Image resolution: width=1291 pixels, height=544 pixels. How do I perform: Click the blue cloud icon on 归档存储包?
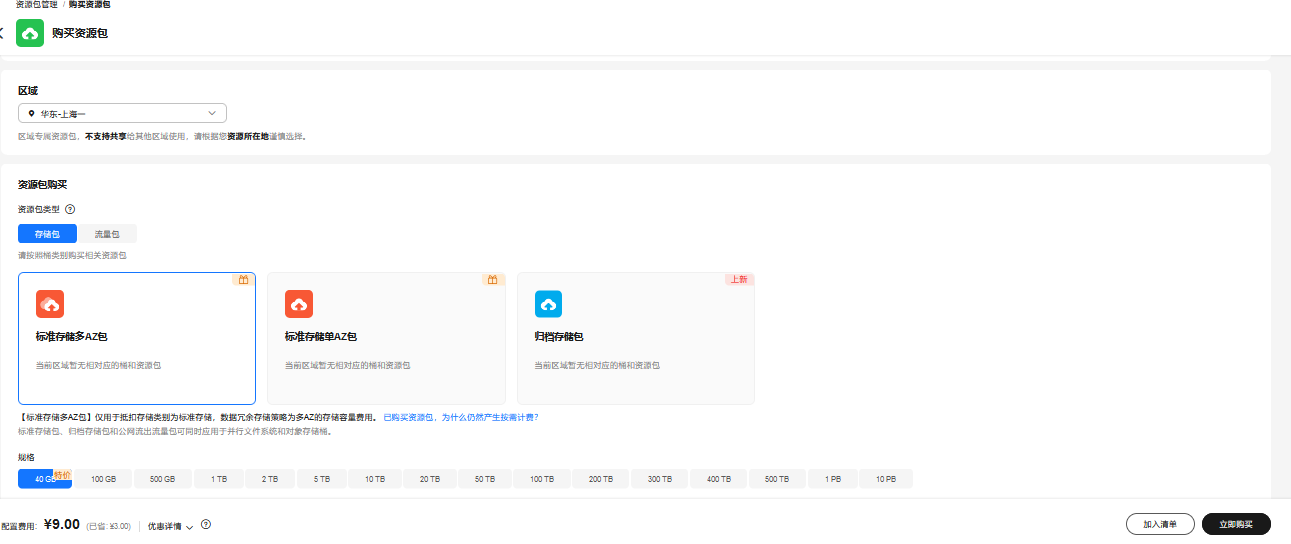click(x=548, y=304)
